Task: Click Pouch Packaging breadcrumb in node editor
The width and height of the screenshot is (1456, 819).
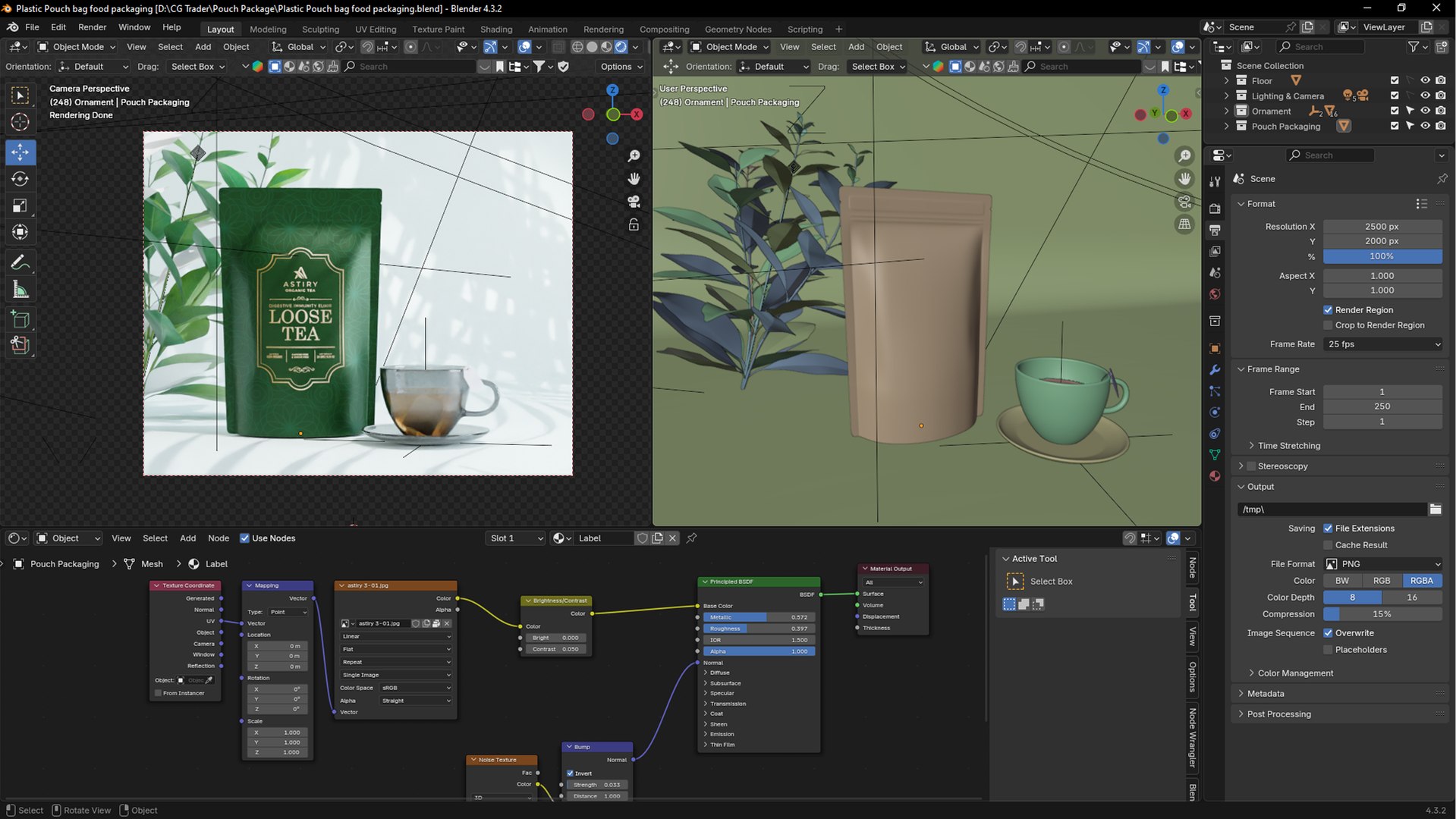Action: coord(64,564)
